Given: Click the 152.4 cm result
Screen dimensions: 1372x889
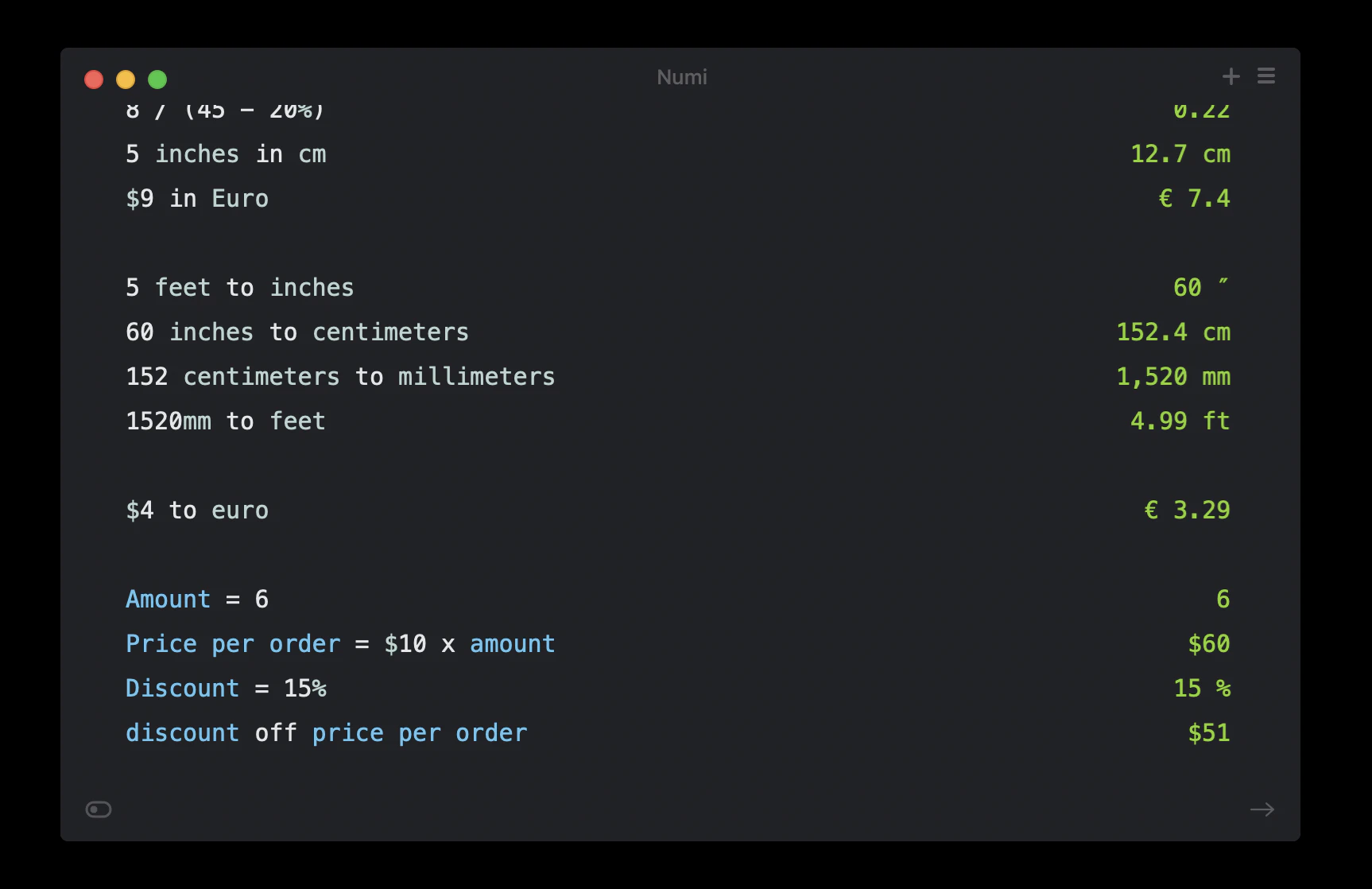Looking at the screenshot, I should (1172, 332).
